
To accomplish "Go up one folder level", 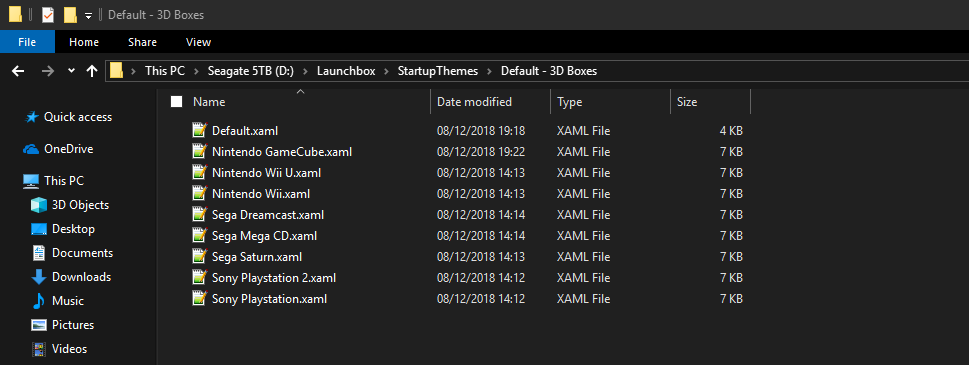I will [x=92, y=71].
